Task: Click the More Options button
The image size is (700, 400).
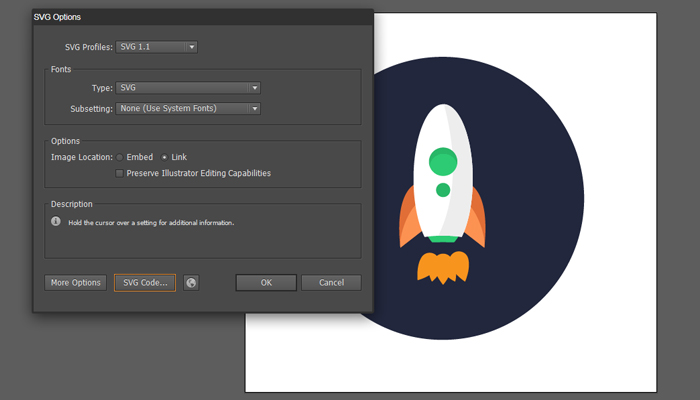Action: [x=75, y=283]
